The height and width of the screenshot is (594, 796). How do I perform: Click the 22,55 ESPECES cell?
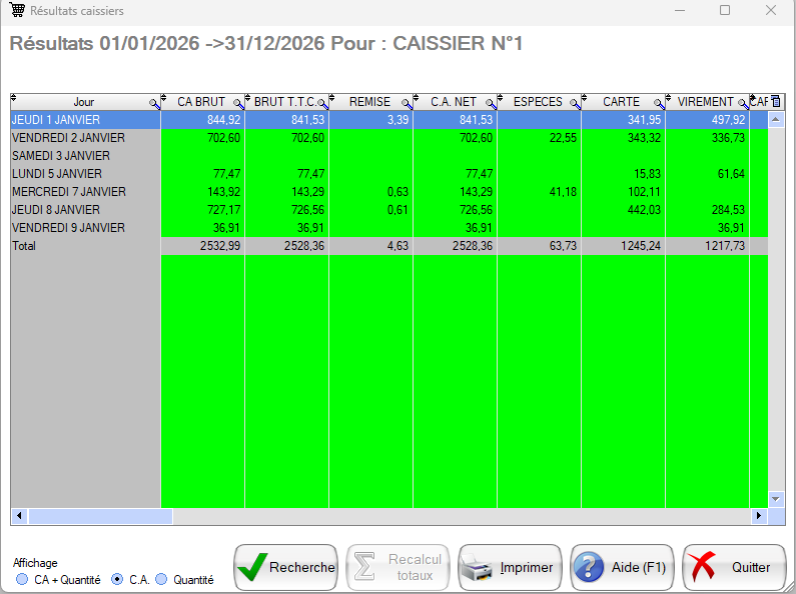pos(540,138)
